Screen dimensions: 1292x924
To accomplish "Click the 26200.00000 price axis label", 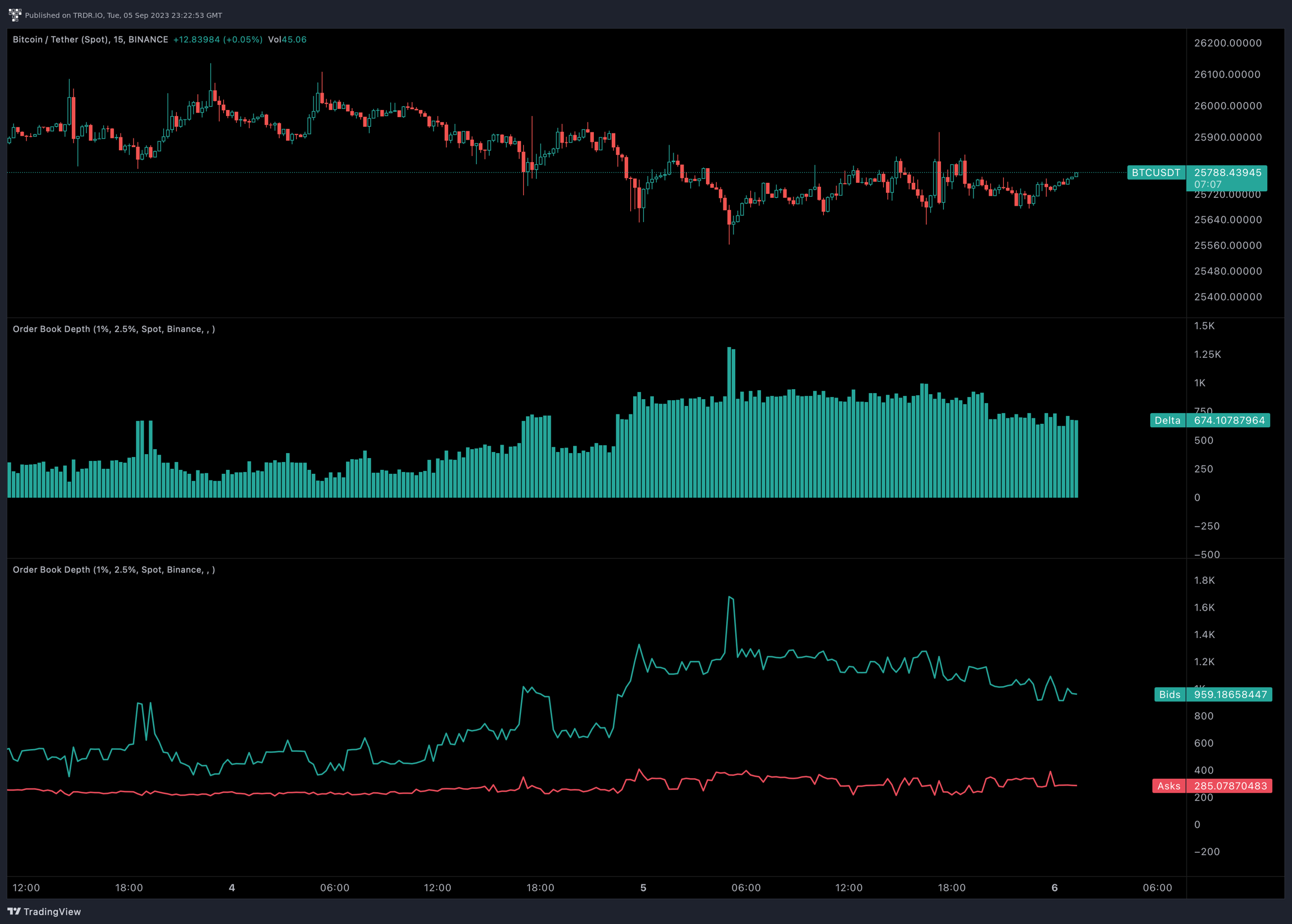I will [x=1227, y=43].
